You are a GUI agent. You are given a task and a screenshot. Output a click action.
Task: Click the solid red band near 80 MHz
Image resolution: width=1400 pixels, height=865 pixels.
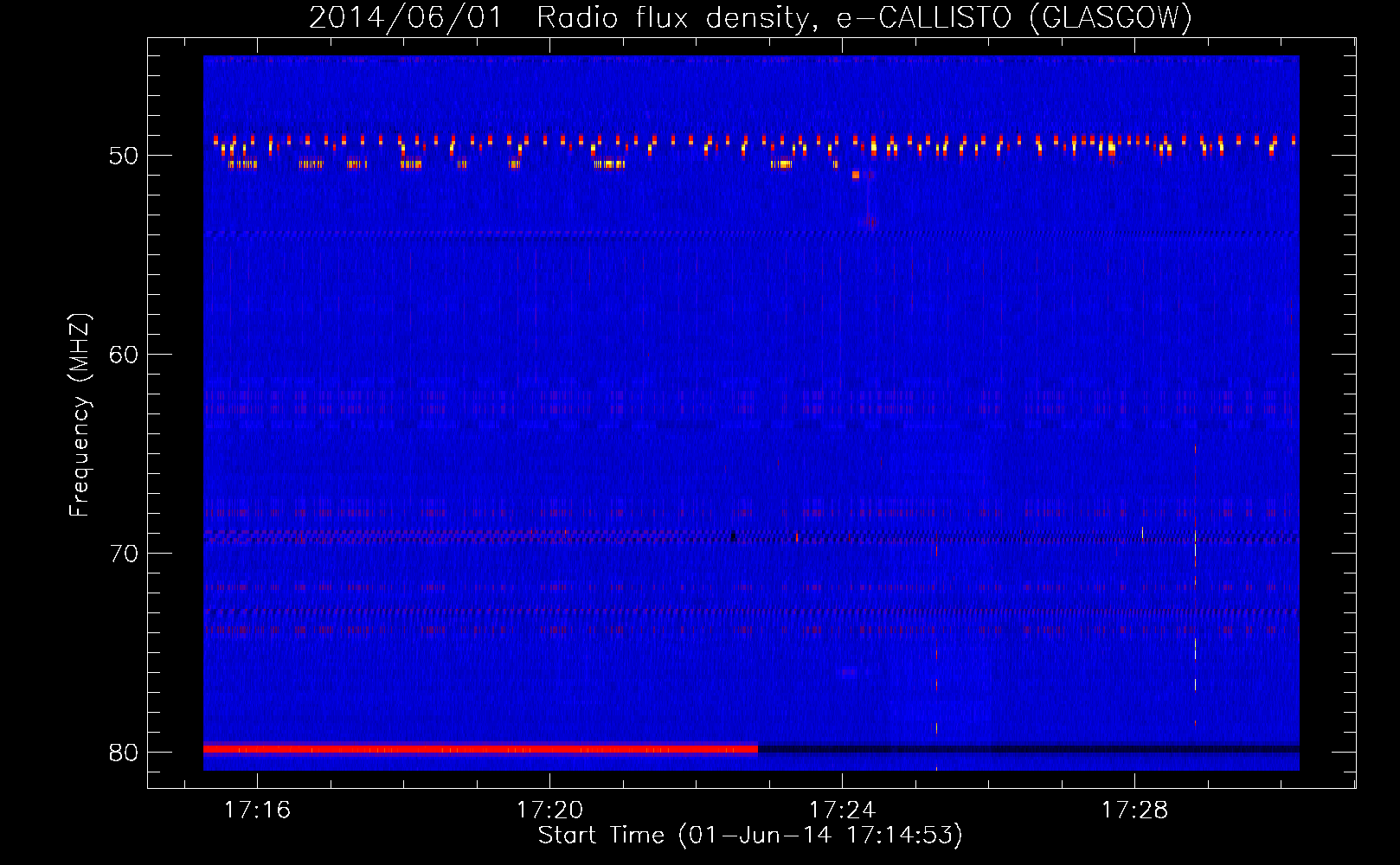pyautogui.click(x=480, y=748)
